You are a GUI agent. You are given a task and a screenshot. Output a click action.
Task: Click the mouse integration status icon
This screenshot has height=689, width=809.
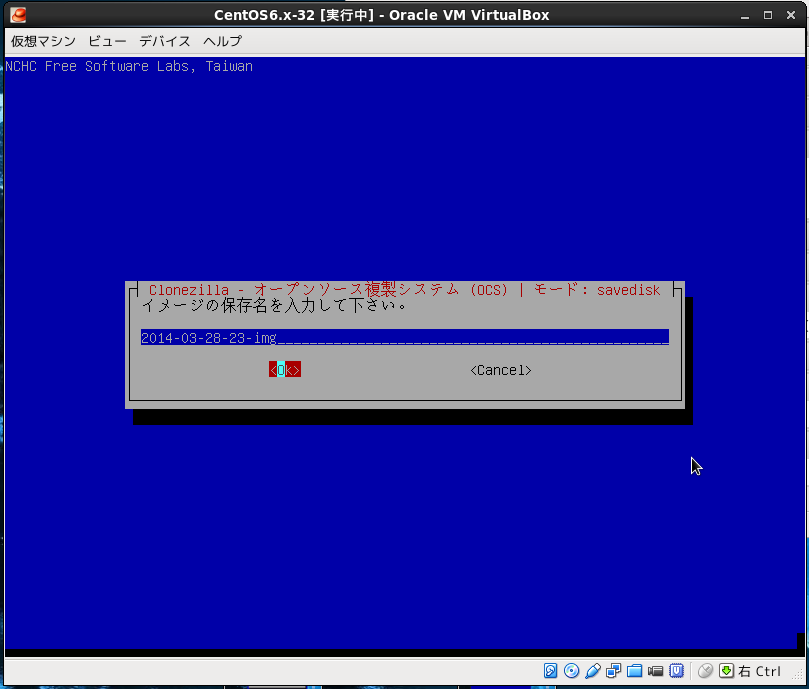pyautogui.click(x=706, y=671)
